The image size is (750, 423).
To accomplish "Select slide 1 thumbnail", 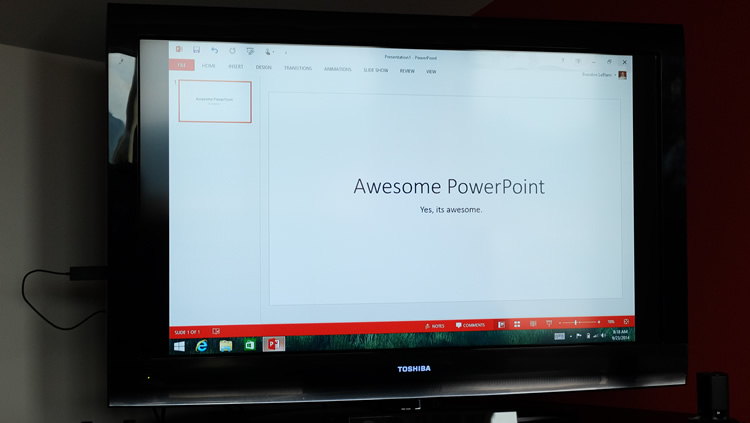I will 215,101.
